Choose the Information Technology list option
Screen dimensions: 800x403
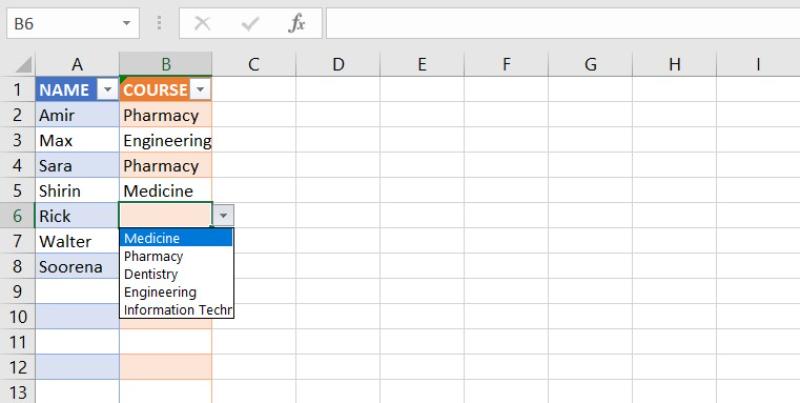click(x=175, y=310)
